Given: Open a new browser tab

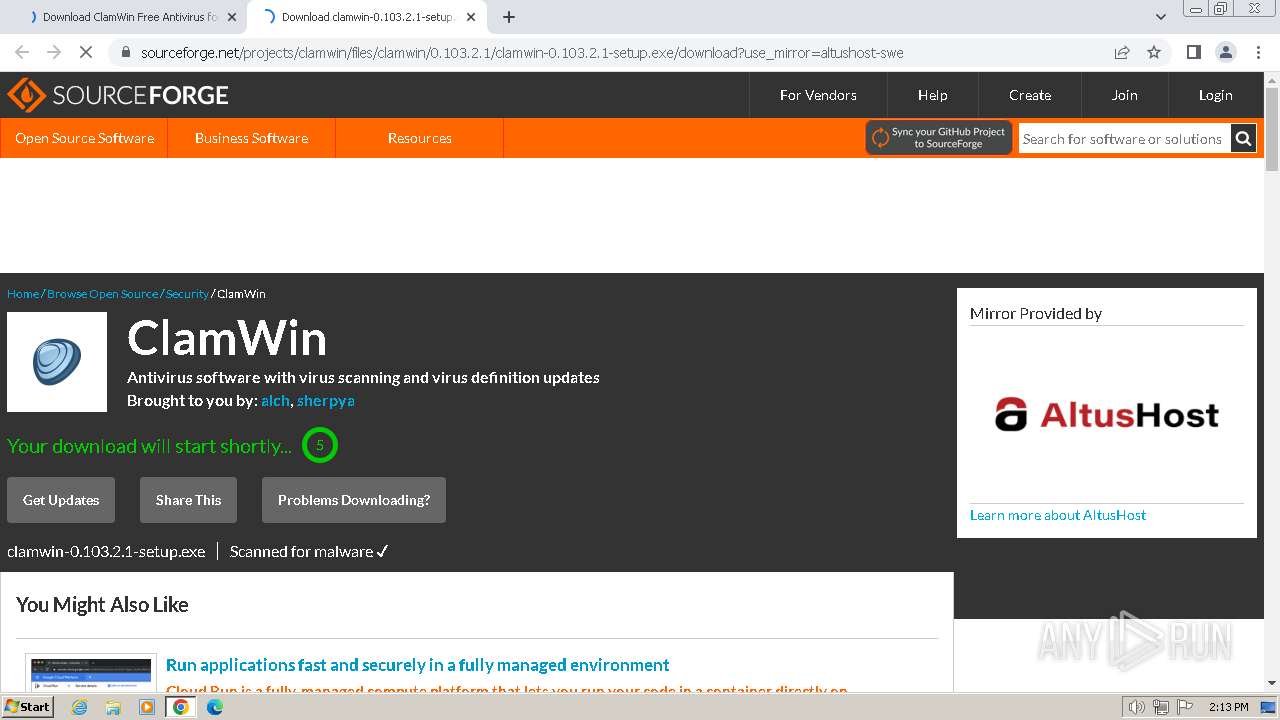Looking at the screenshot, I should pyautogui.click(x=509, y=17).
